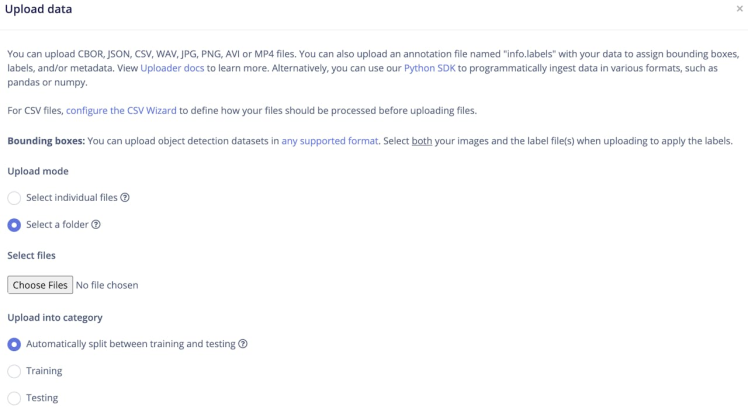Image resolution: width=748 pixels, height=420 pixels.
Task: Open the any supported format link
Action: pos(330,141)
